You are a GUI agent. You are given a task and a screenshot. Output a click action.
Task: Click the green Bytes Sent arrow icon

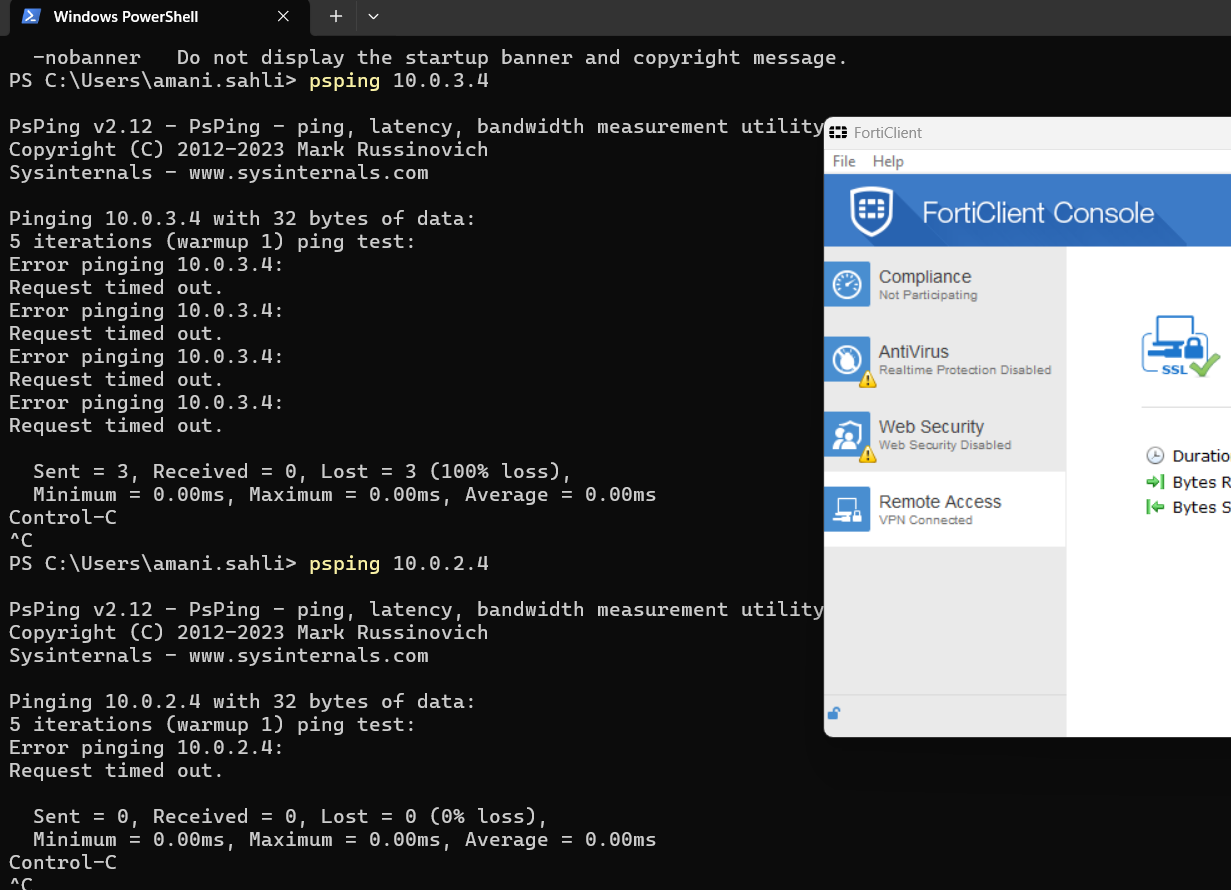1157,507
